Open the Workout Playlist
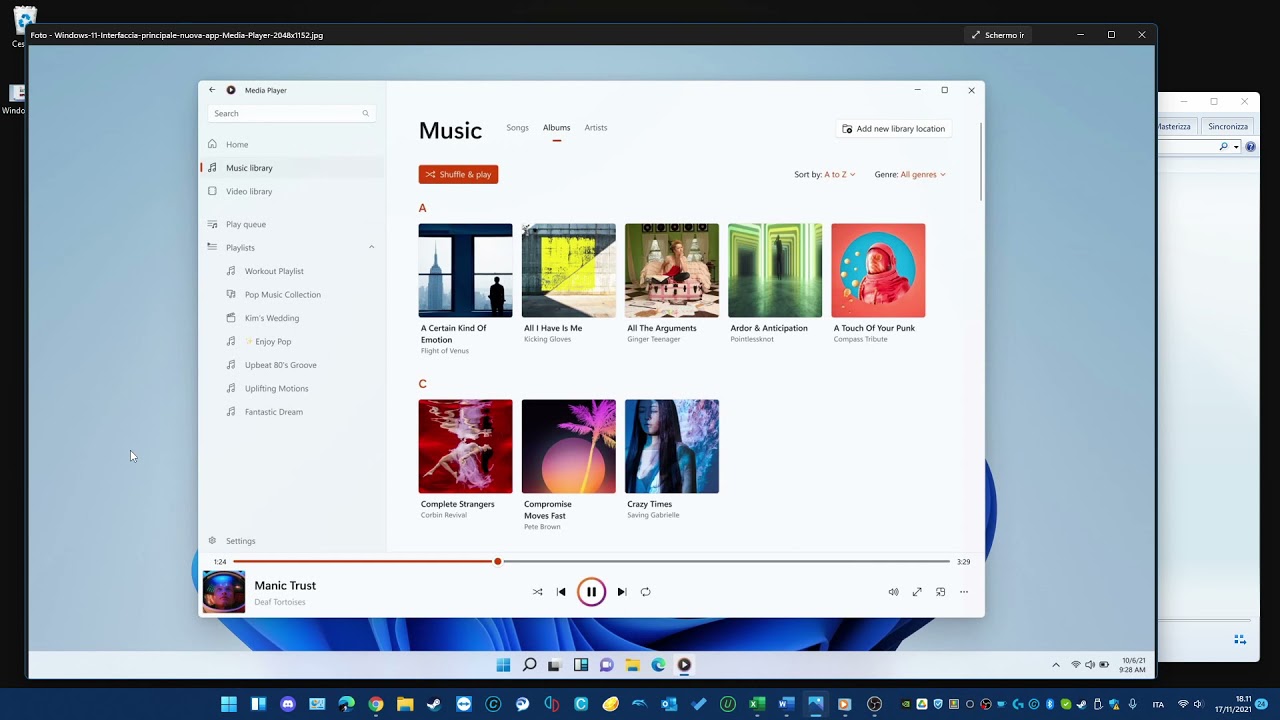The image size is (1280, 720). (274, 271)
